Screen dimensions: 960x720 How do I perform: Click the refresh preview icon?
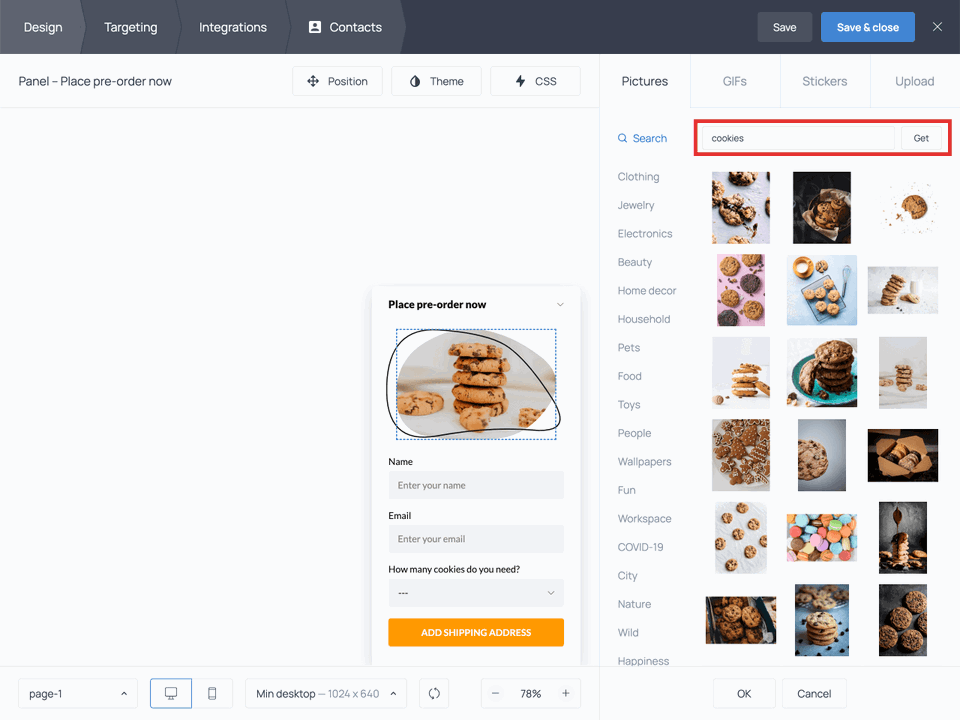(x=433, y=693)
